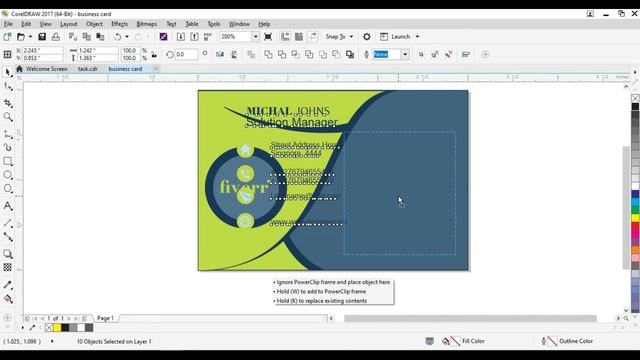
Task: Select the Interactive Fill tool
Action: (7, 299)
